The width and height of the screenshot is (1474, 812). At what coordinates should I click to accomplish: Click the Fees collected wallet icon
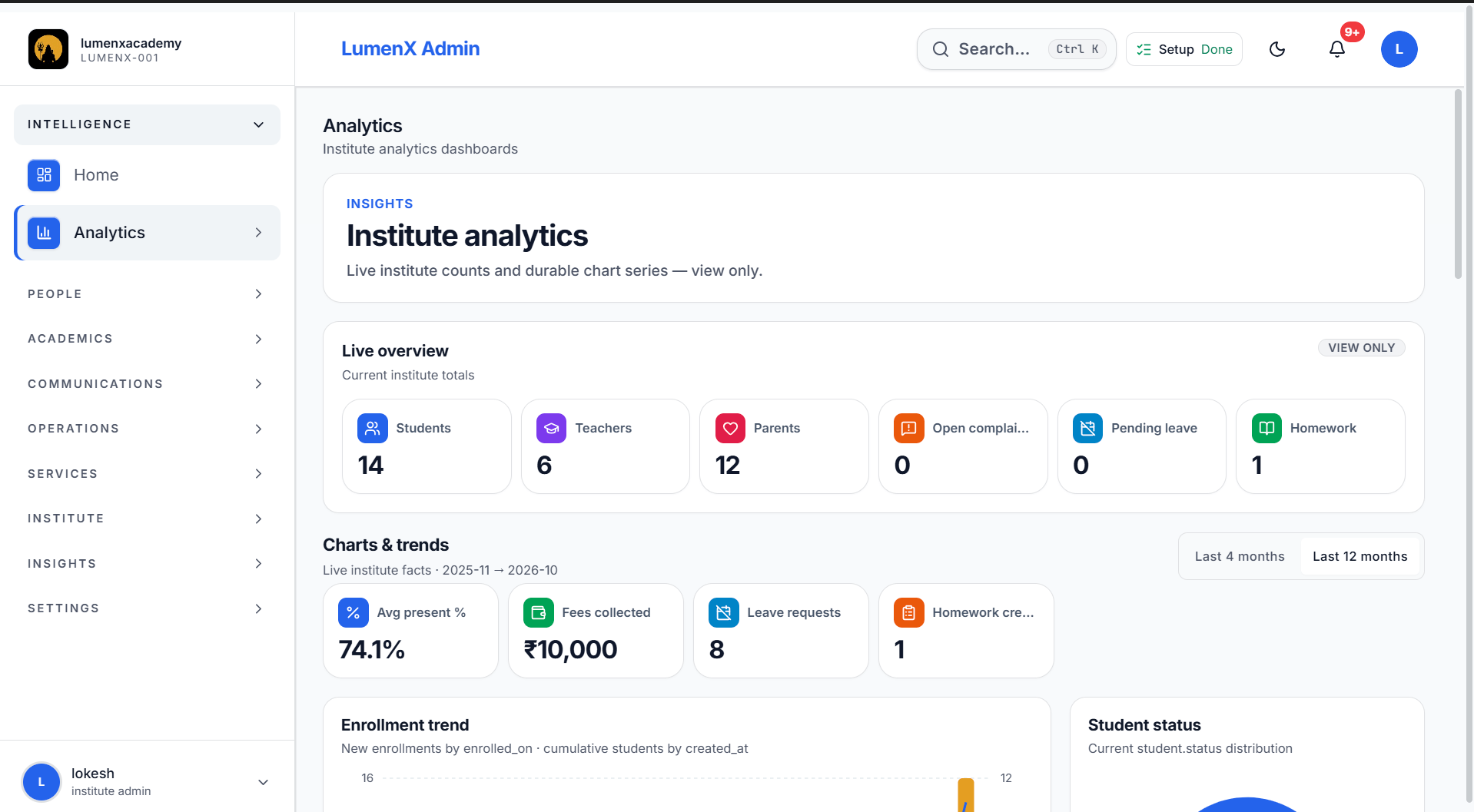point(539,612)
